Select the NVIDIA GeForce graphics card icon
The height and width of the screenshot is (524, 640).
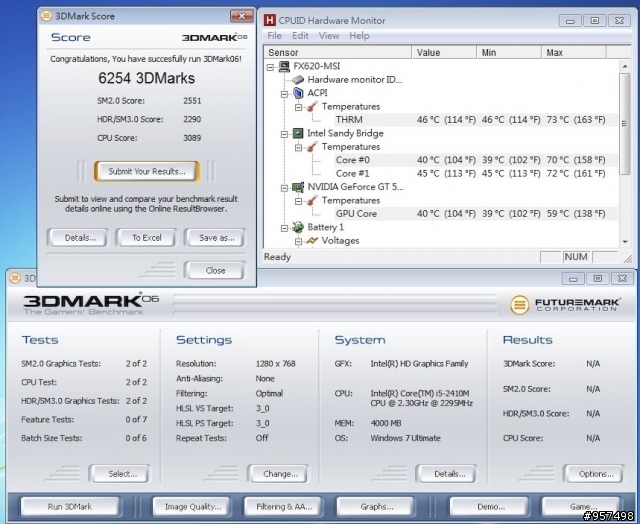pyautogui.click(x=298, y=187)
